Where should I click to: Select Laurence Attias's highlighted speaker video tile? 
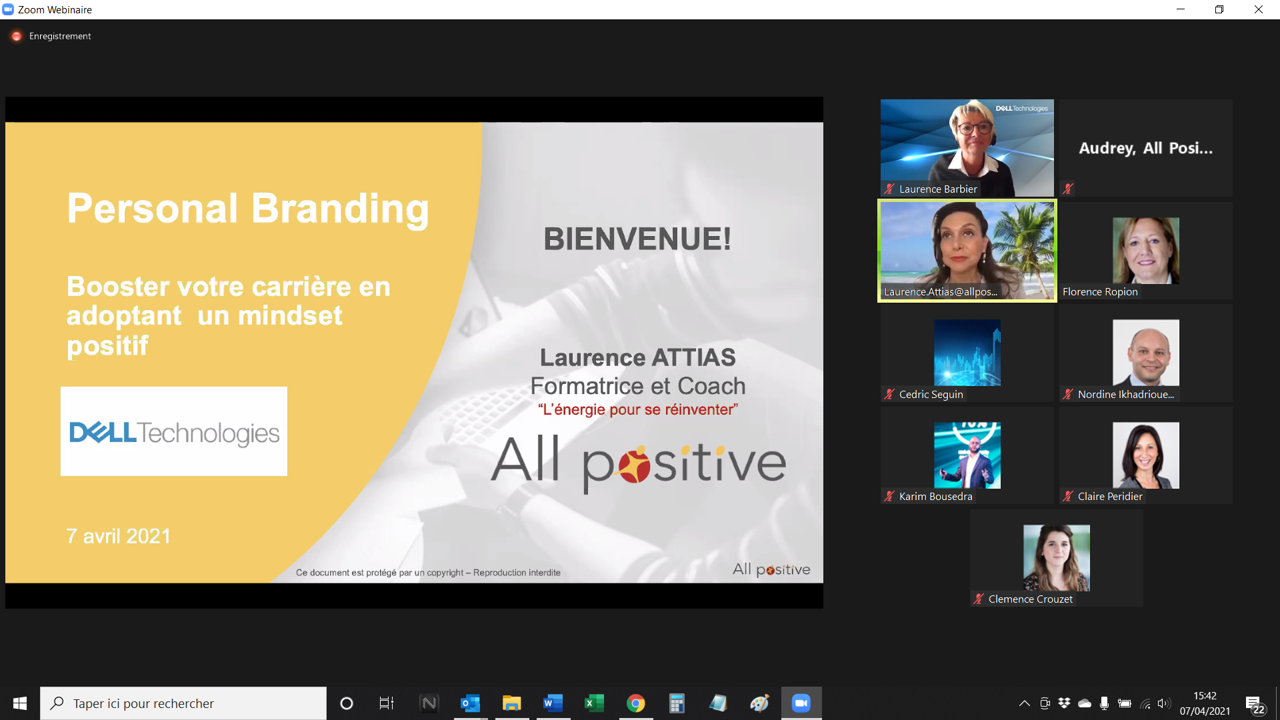[x=967, y=250]
